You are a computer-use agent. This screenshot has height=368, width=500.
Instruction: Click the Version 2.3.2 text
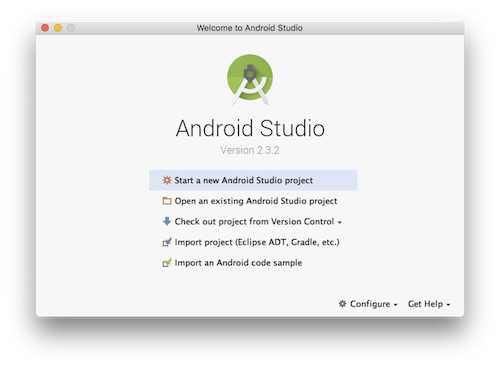pos(250,150)
